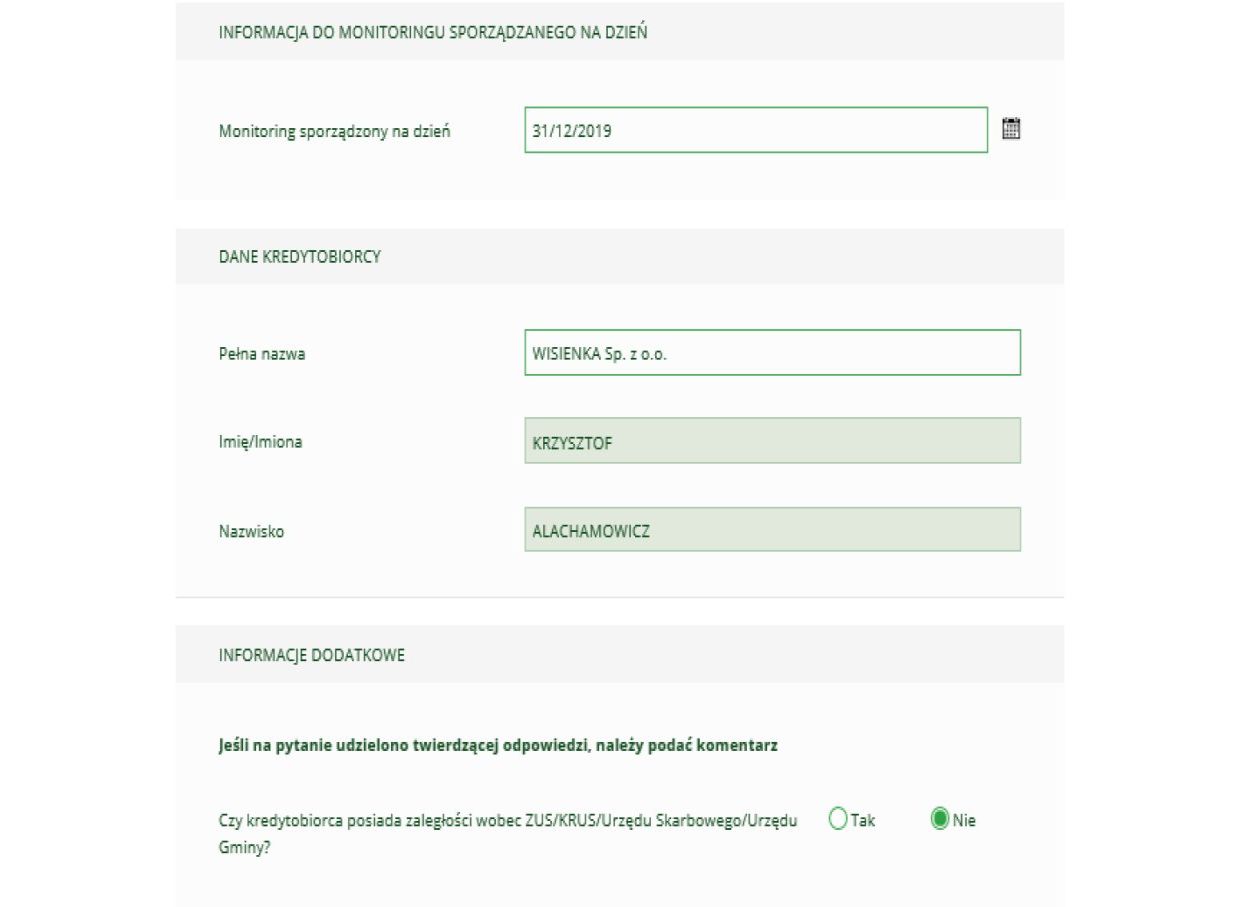Click the 'Imię/Imiona' field label
Screen dimensions: 1258x907
[x=260, y=442]
